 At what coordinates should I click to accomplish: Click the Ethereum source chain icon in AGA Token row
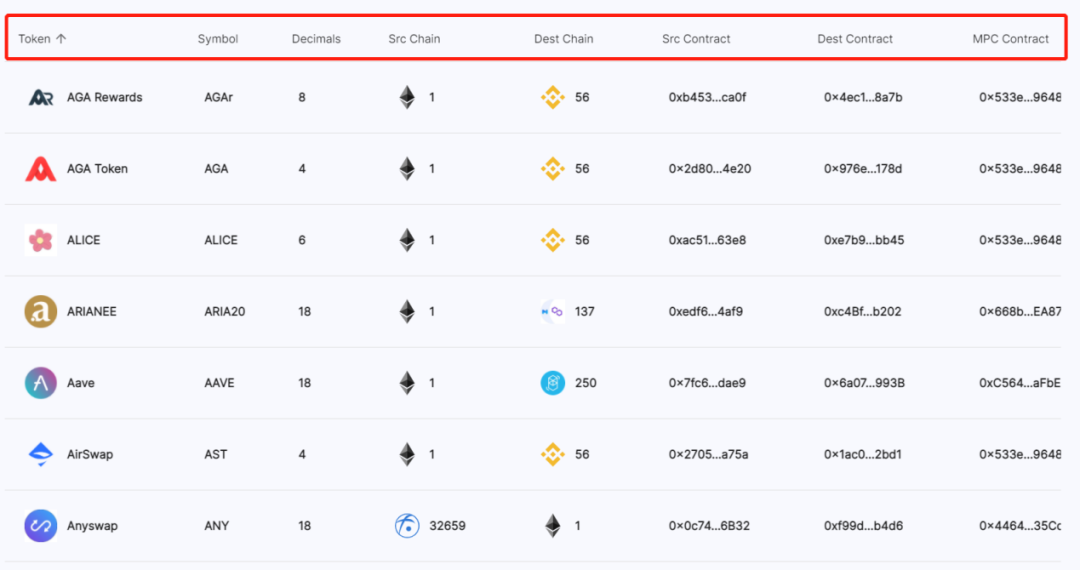(407, 169)
